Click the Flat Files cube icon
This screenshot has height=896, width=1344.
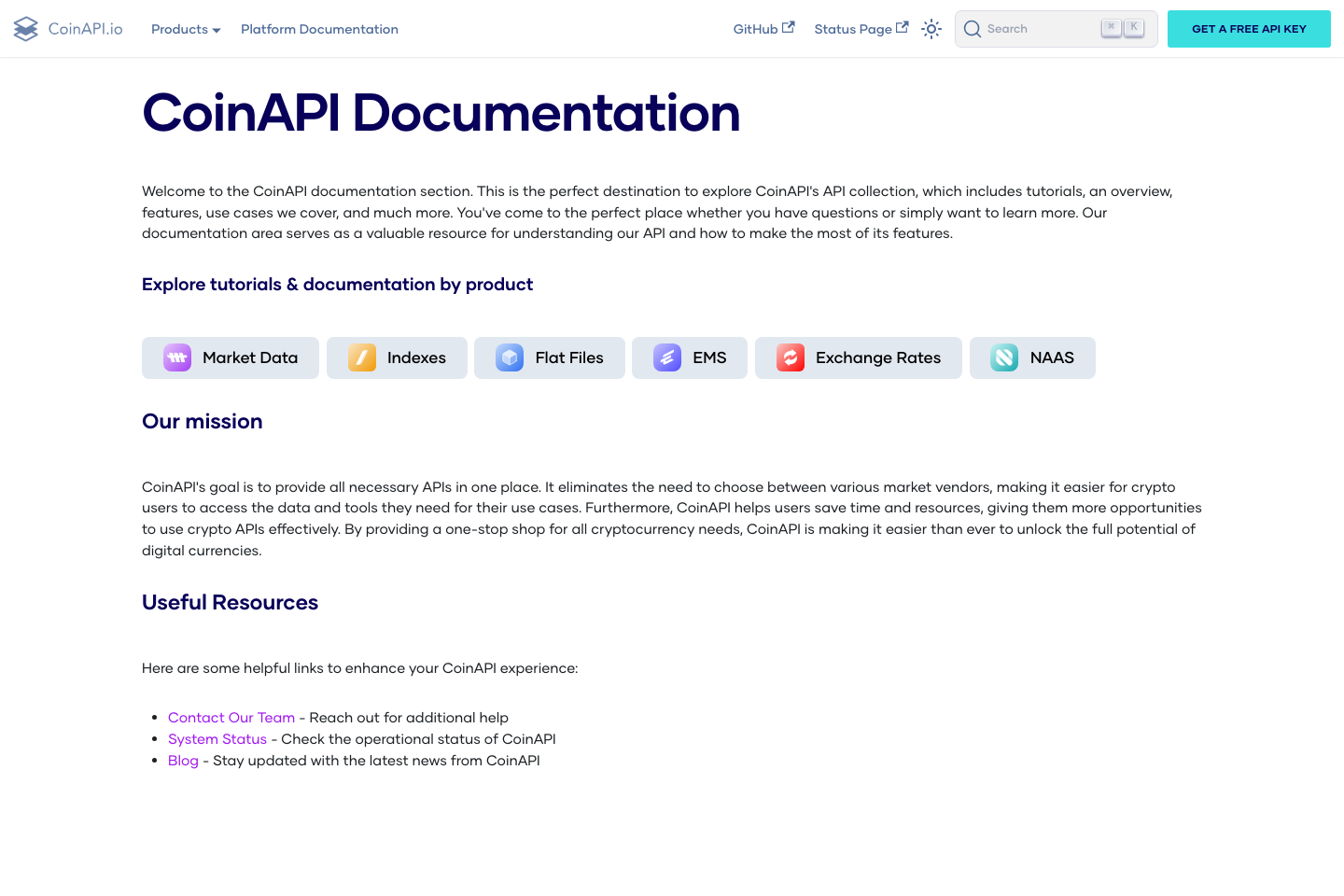[509, 357]
